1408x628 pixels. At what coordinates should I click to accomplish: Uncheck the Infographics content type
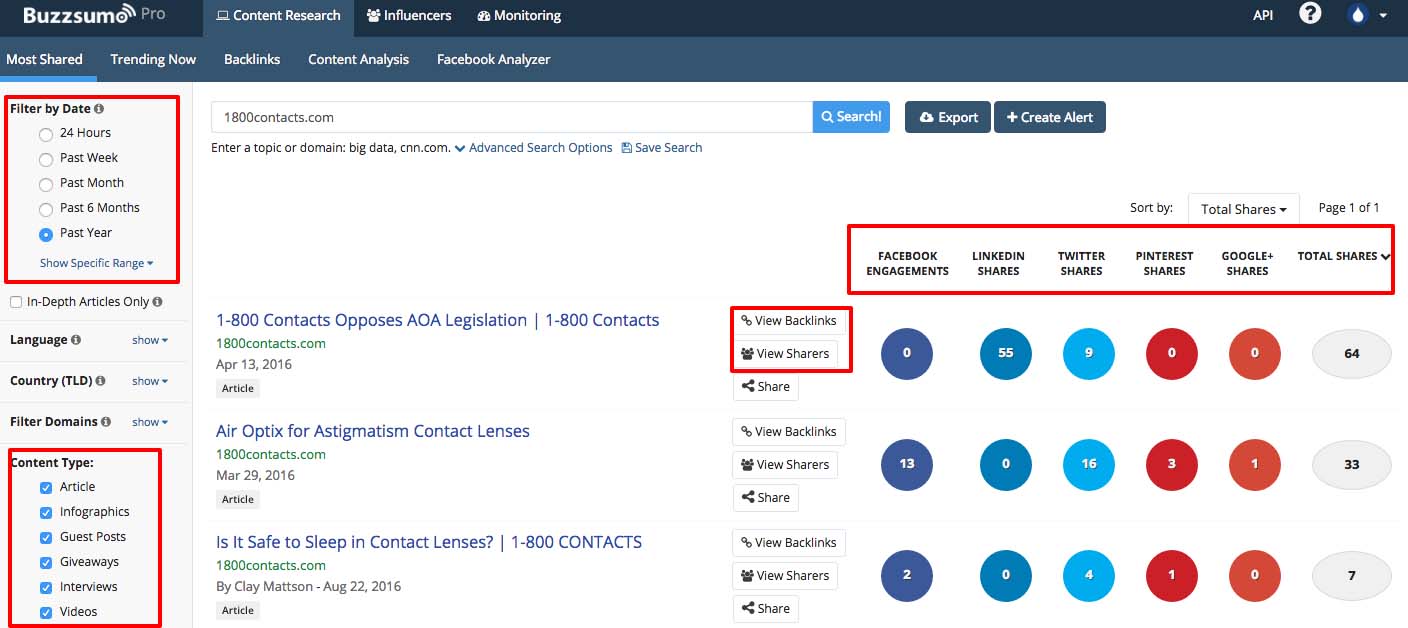[x=46, y=512]
